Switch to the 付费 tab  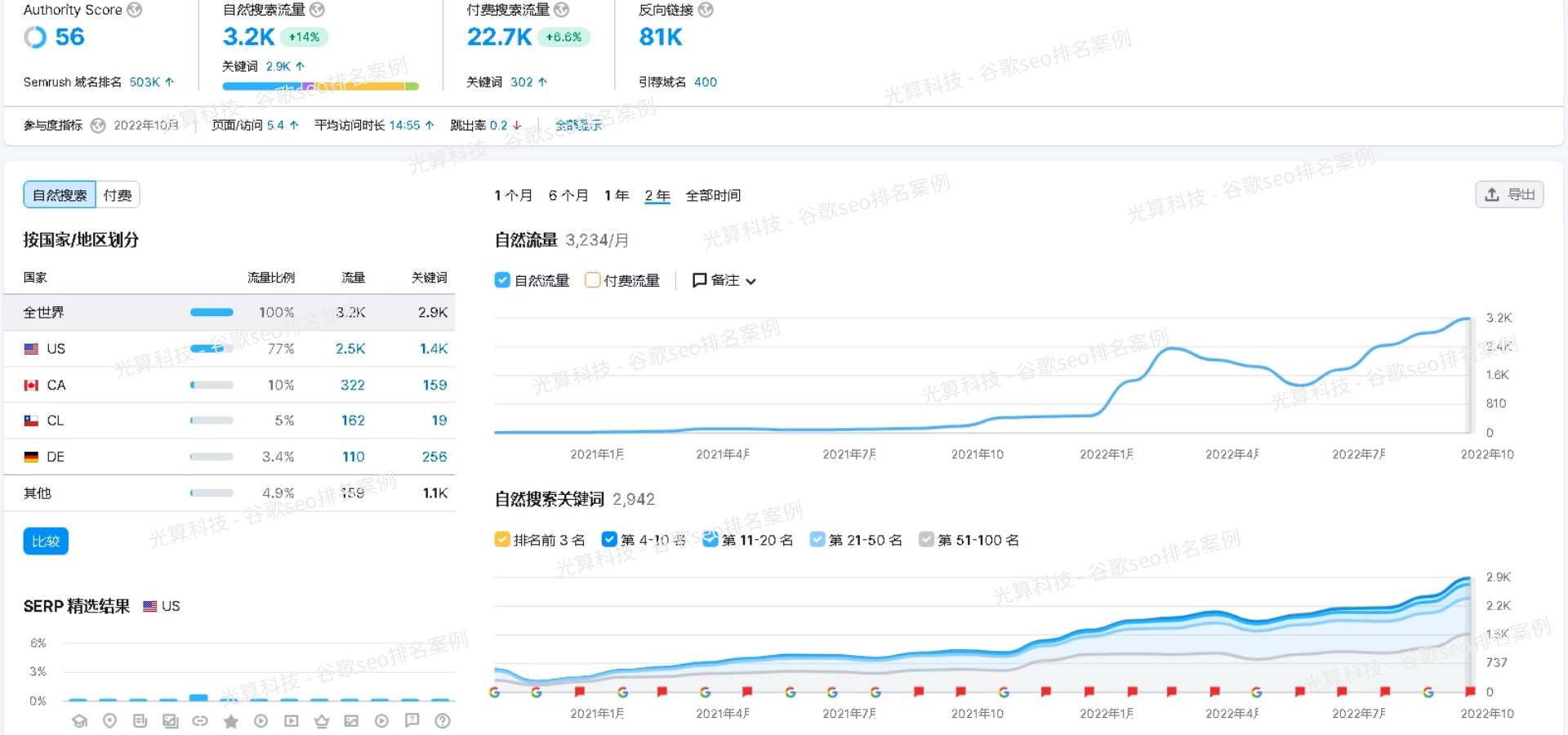118,195
